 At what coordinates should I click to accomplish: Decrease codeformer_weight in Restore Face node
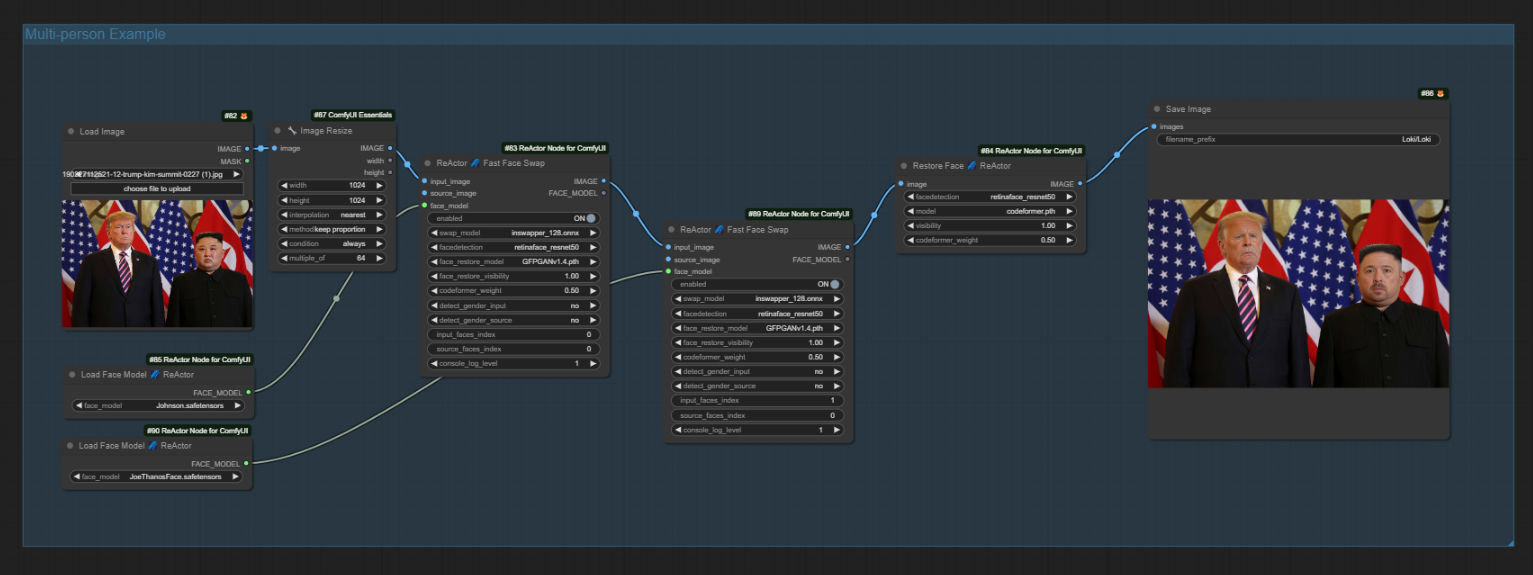tap(912, 240)
